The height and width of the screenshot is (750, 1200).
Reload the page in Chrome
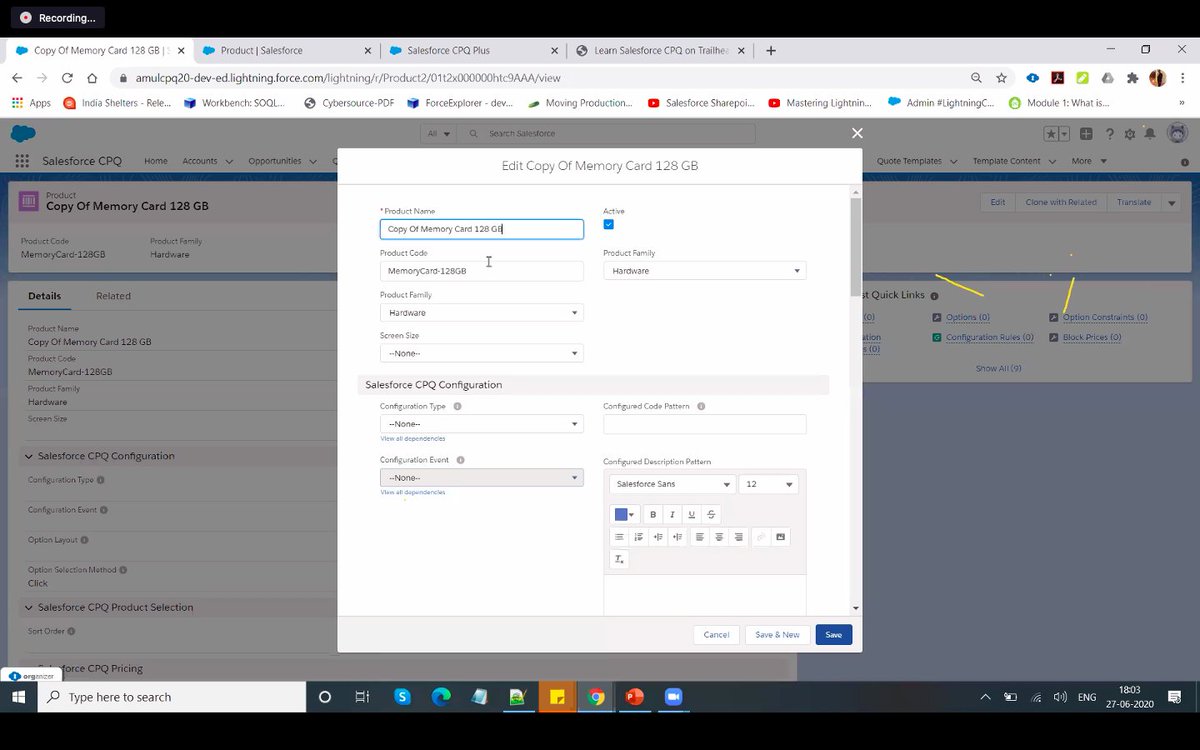[67, 78]
